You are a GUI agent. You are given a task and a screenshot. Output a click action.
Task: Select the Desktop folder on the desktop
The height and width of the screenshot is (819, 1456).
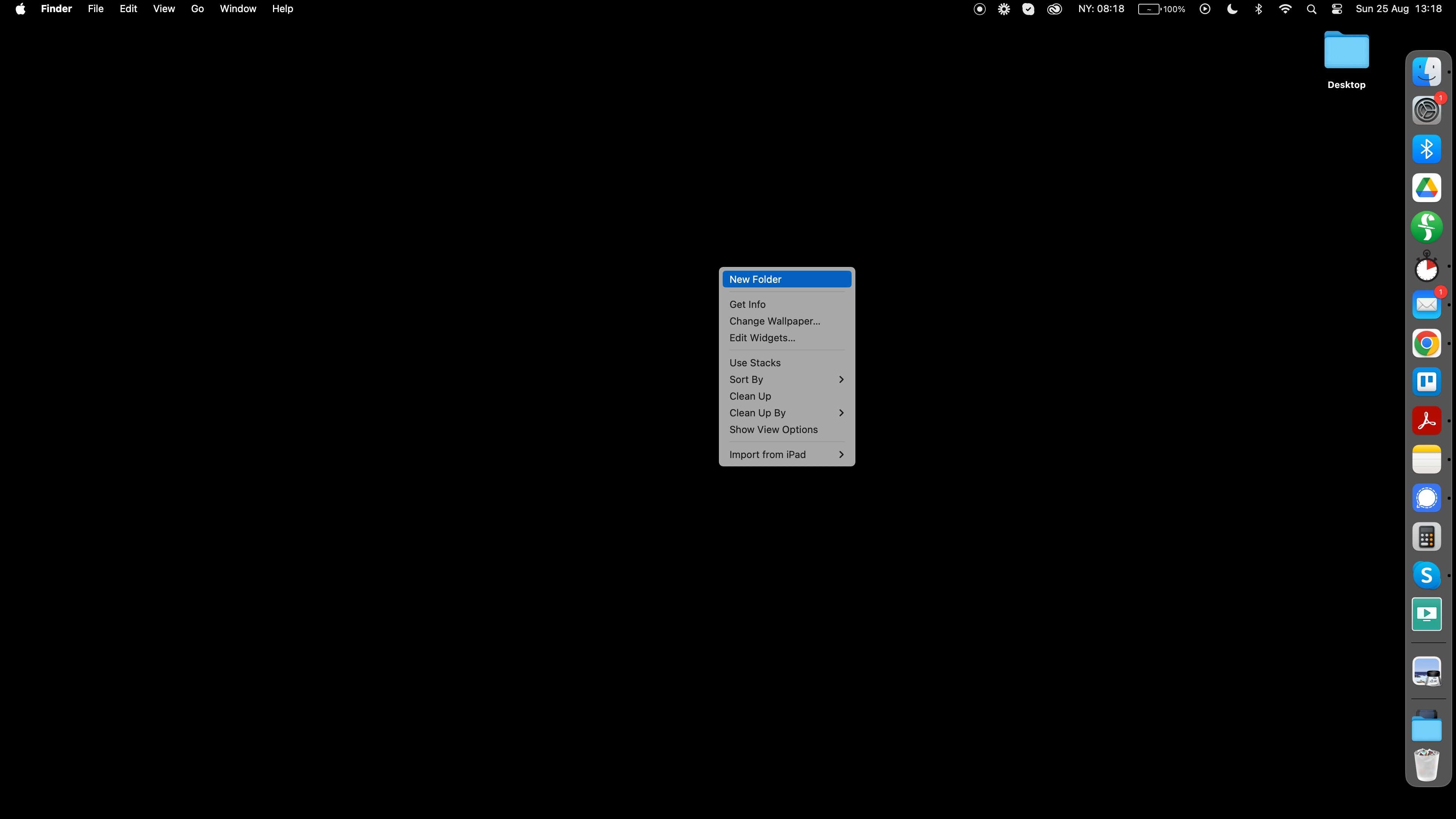1346,52
